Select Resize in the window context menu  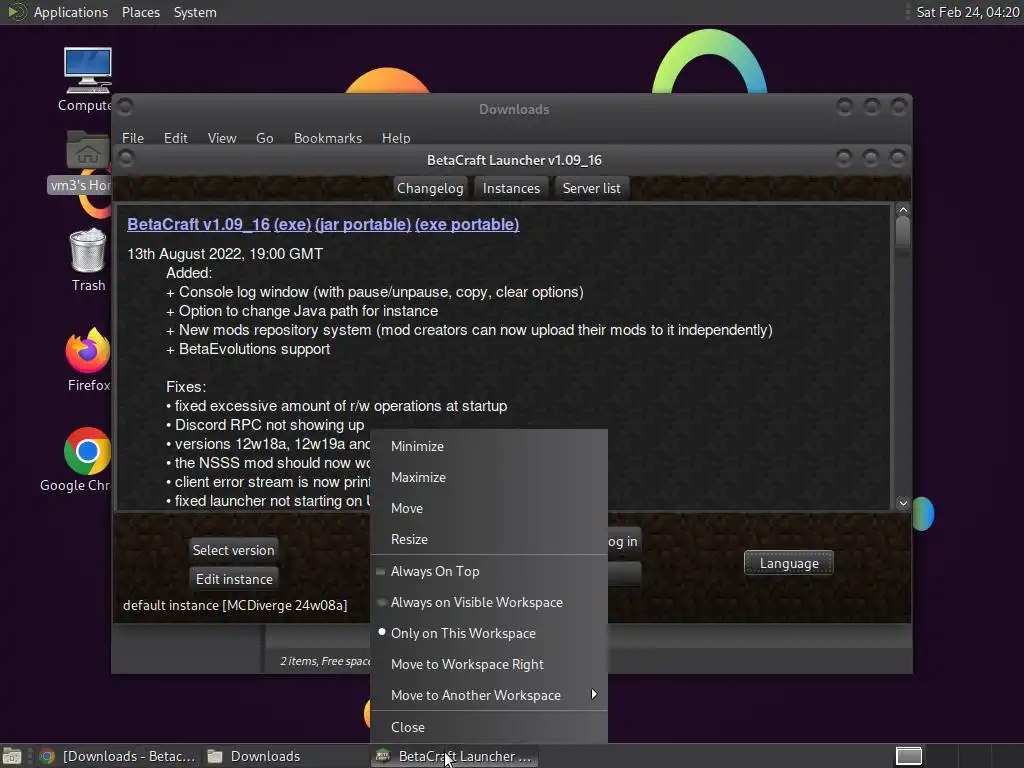tap(489, 539)
